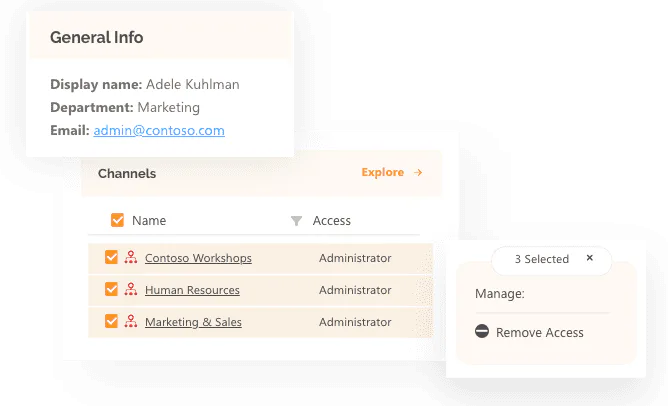Screen dimensions: 668x406
Task: Uncheck the Marketing & Sales checkbox
Action: point(111,321)
